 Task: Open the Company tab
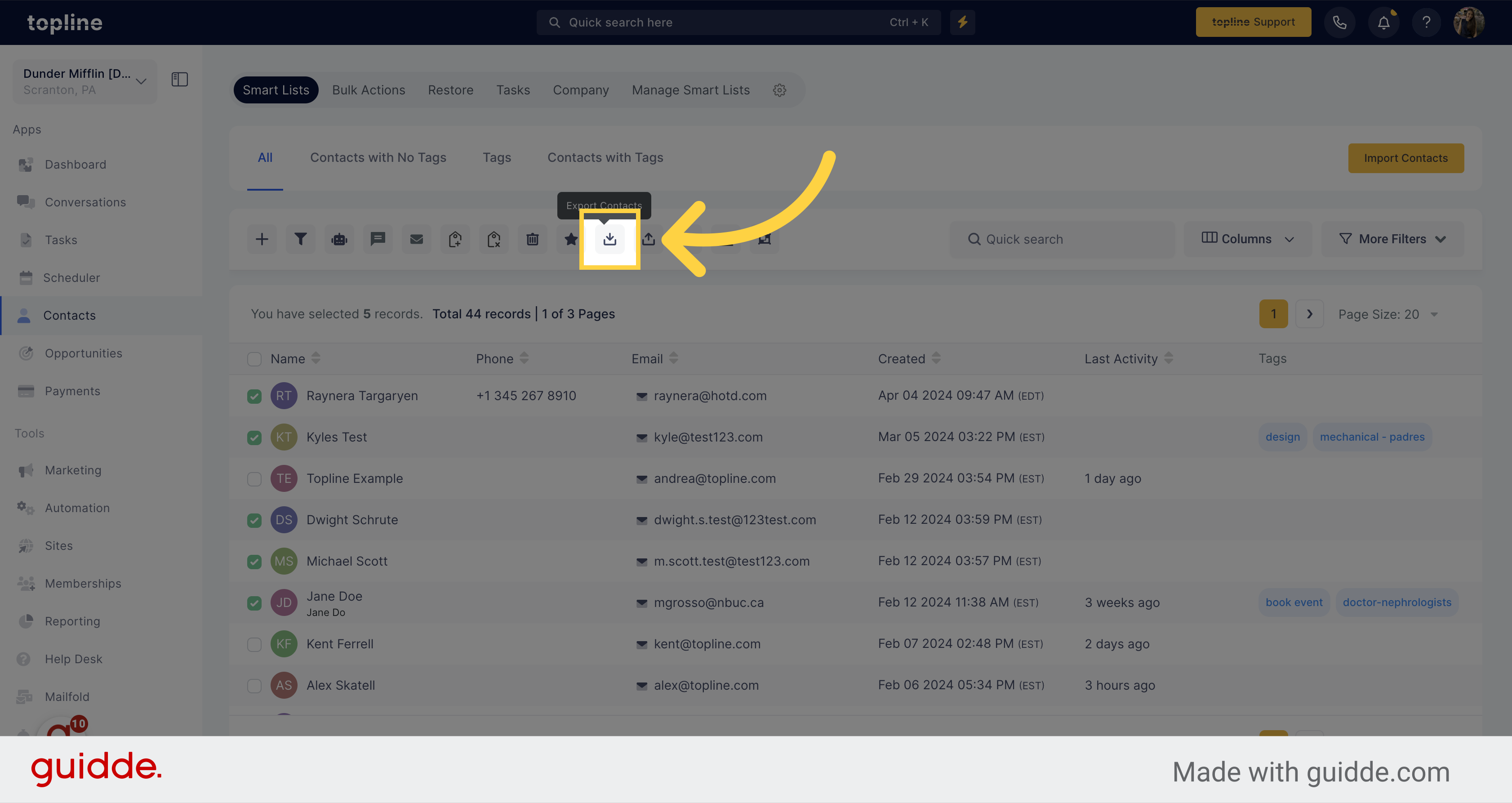tap(581, 90)
